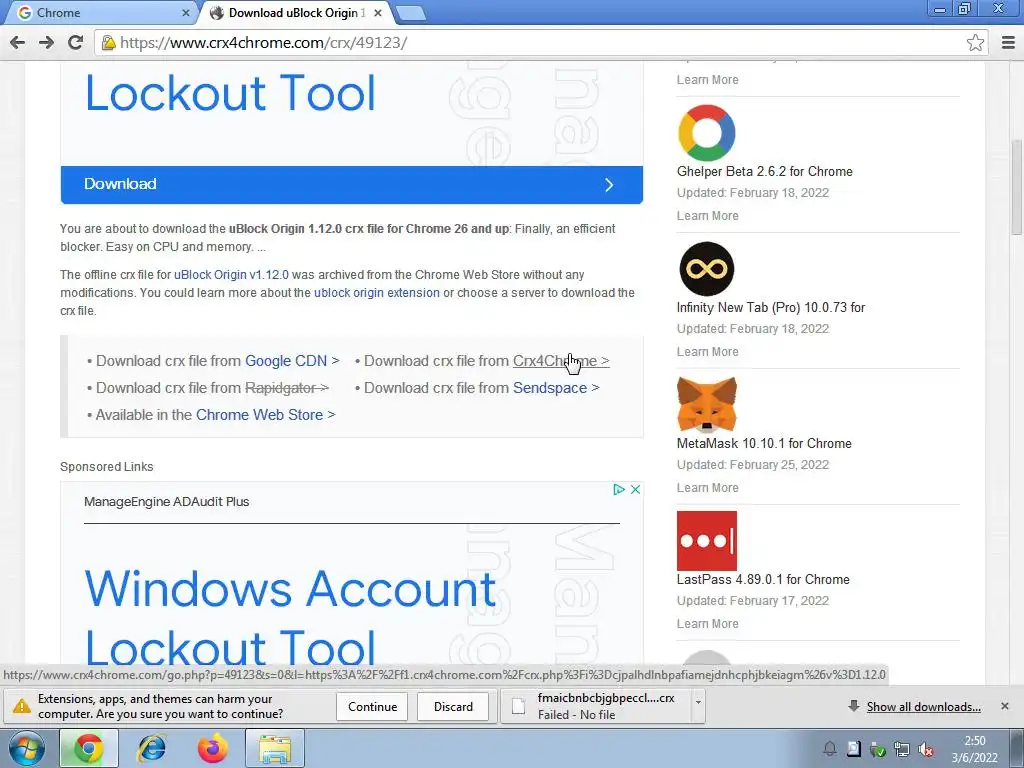The image size is (1024, 768).
Task: Discard the extension download
Action: (x=453, y=707)
